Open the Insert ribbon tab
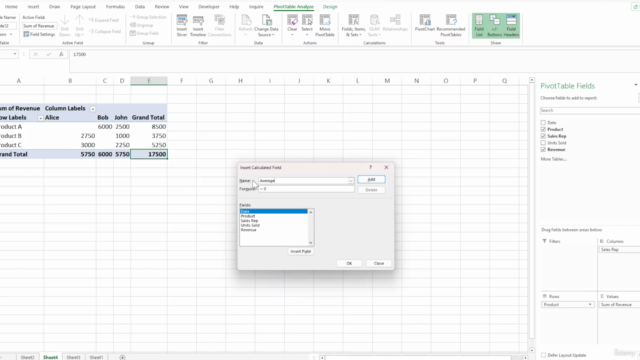Screen dimensions: 640x360 [33, 7]
